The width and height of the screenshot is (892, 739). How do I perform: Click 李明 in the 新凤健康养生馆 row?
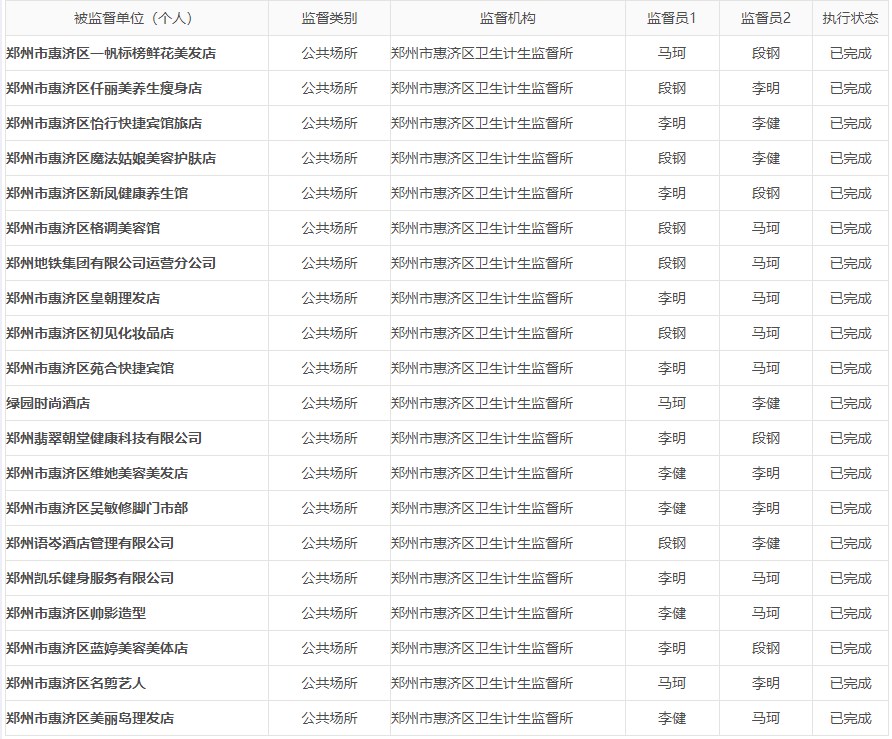(x=672, y=193)
